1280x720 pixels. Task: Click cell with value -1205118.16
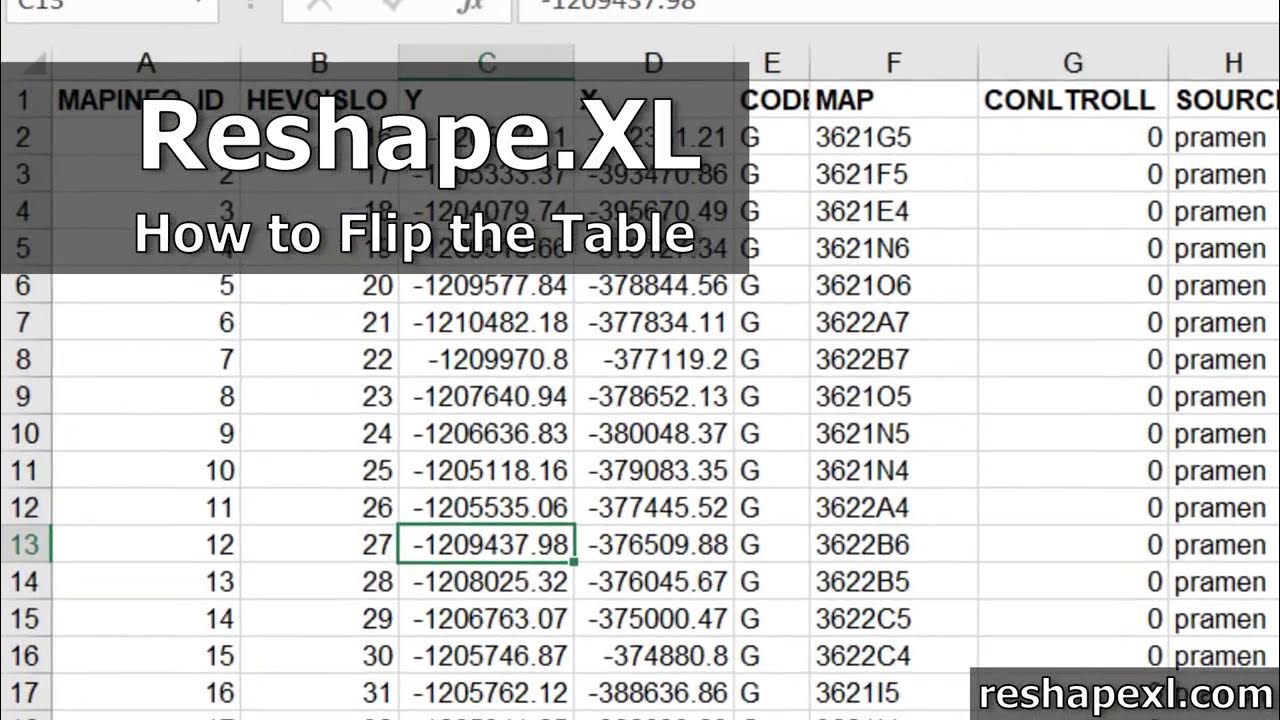click(x=486, y=471)
